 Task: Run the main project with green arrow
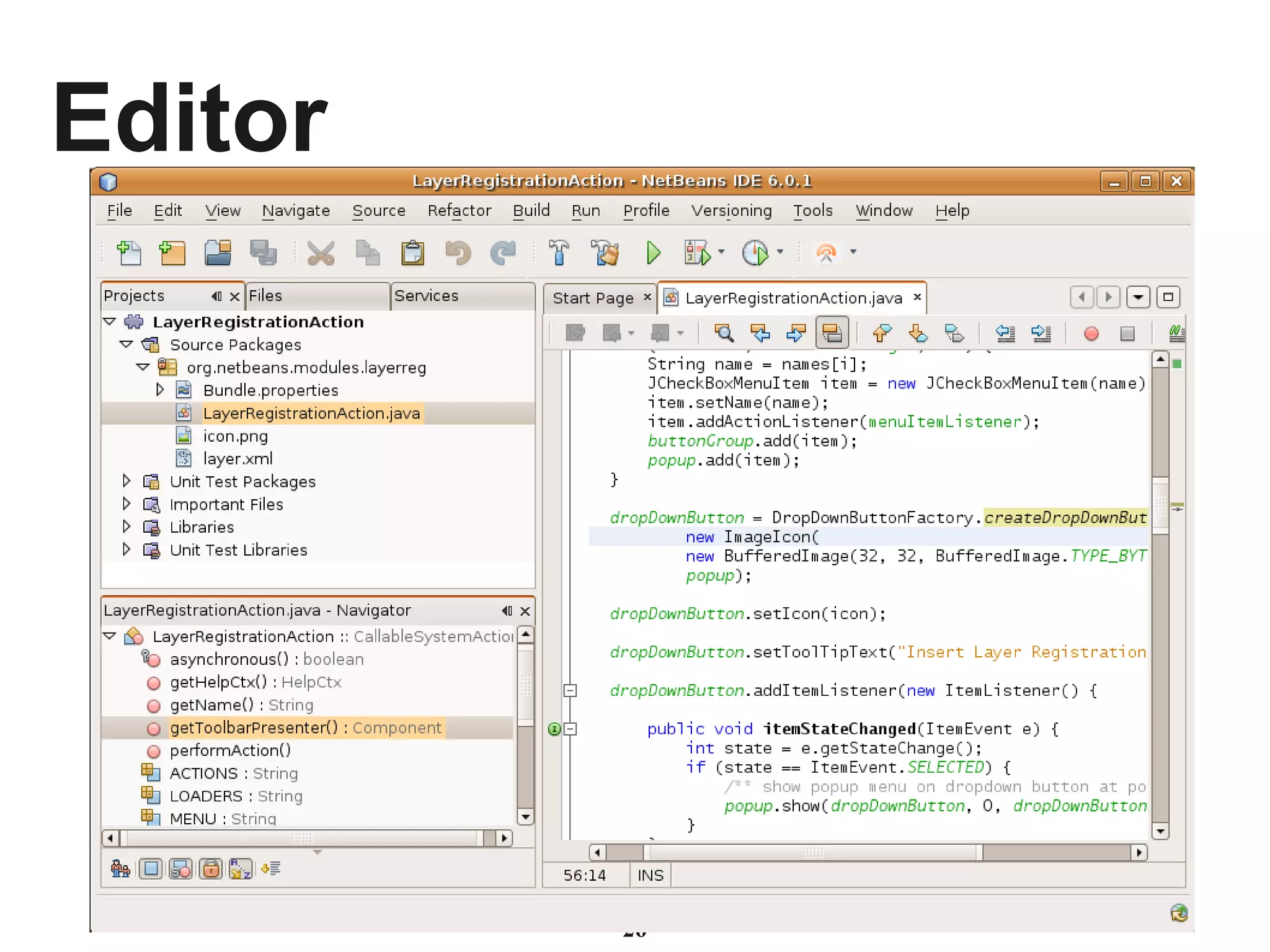[653, 252]
